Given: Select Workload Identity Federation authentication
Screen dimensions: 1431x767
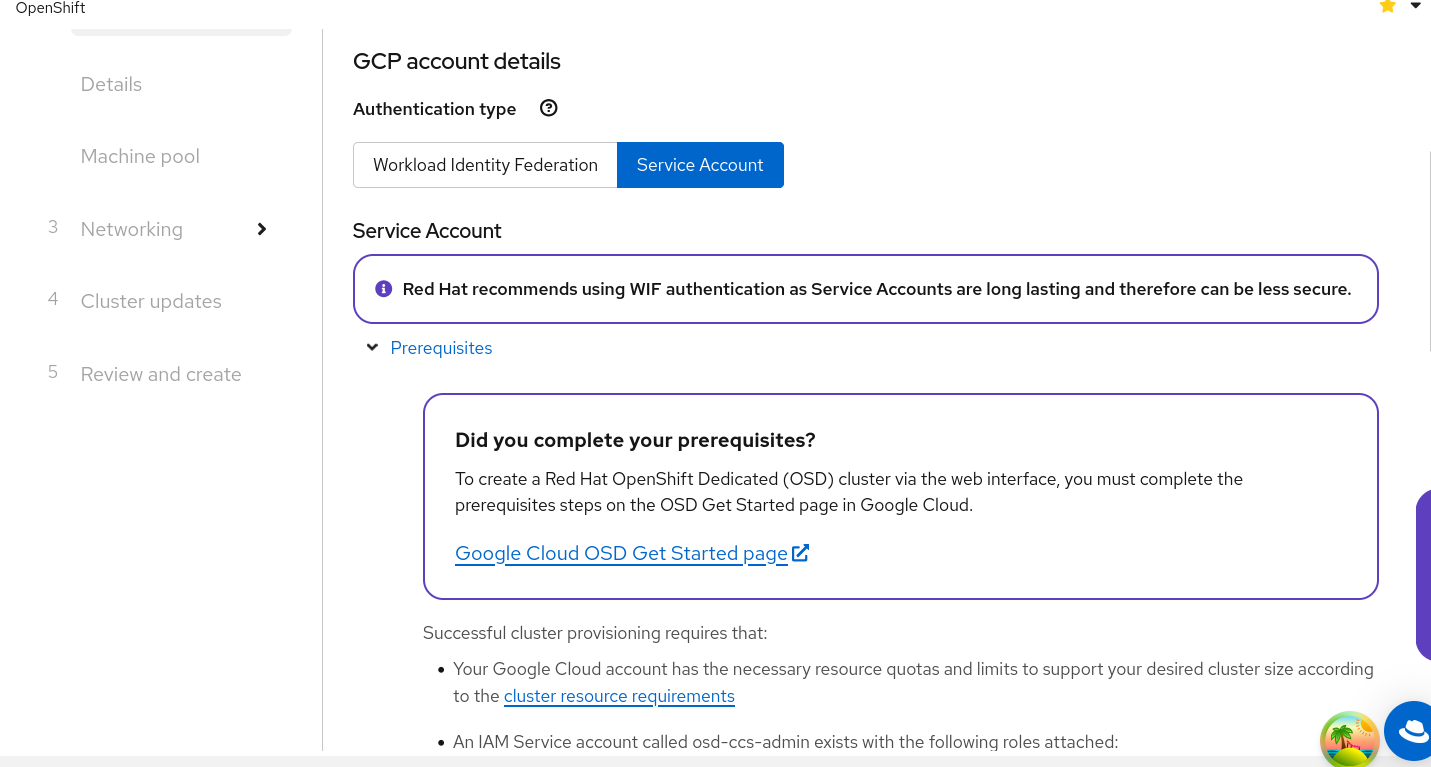Looking at the screenshot, I should tap(485, 165).
